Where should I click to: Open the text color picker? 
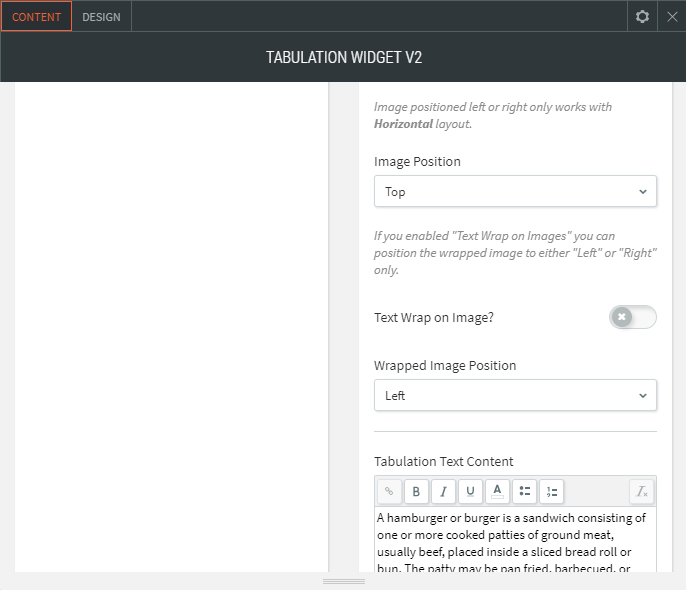497,491
